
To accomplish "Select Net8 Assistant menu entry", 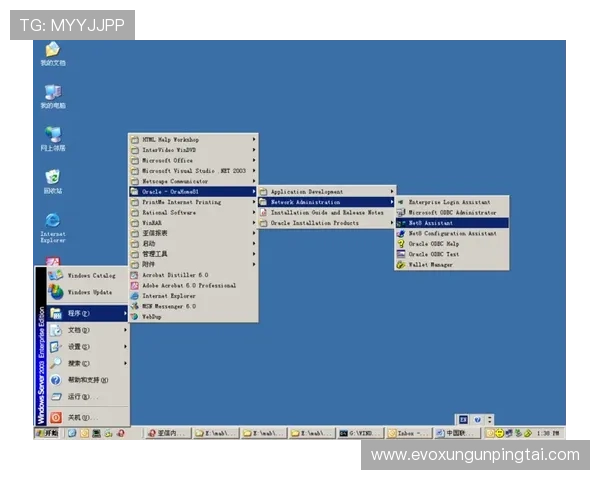I will pyautogui.click(x=452, y=223).
